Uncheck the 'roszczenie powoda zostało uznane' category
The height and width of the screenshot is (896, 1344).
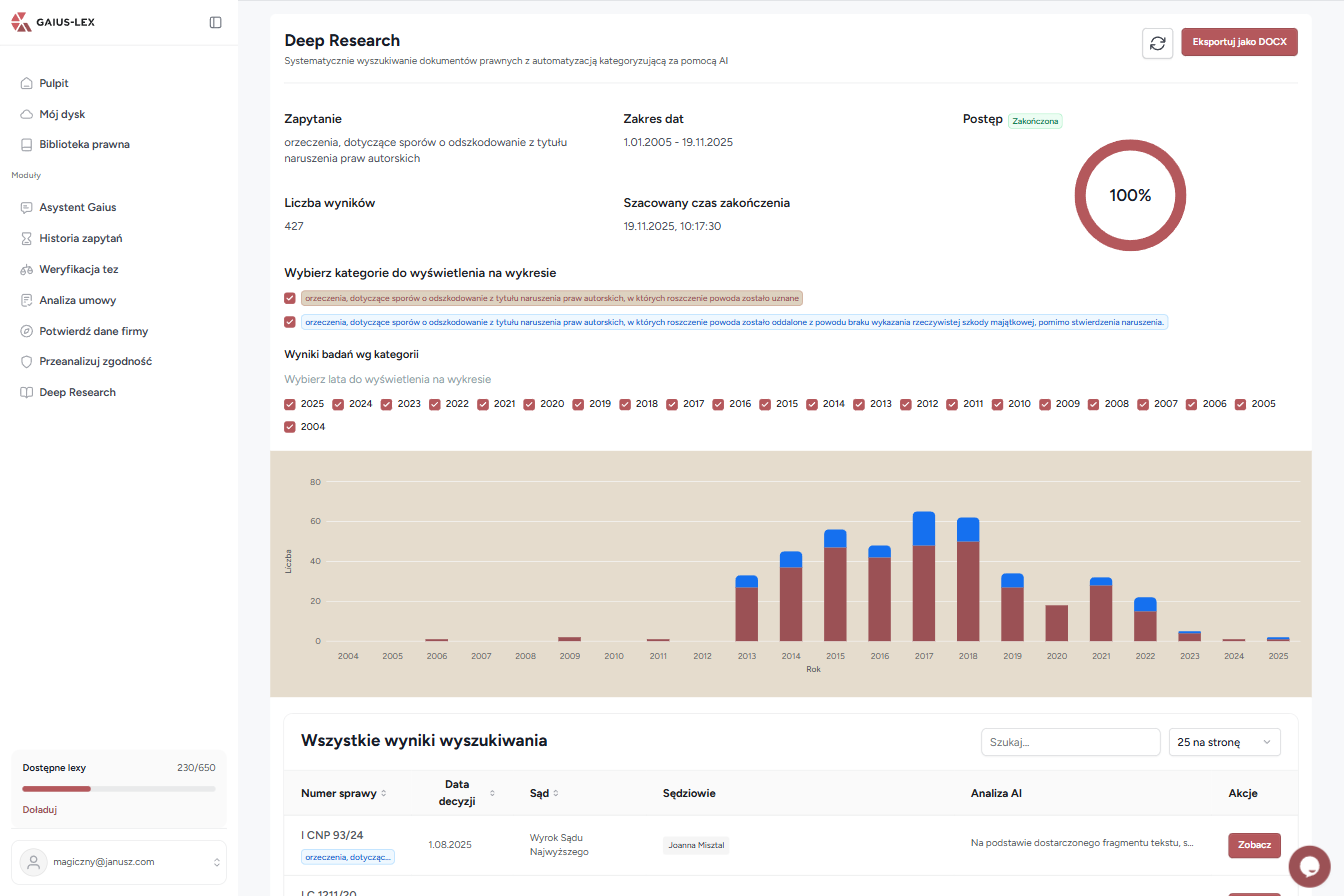pos(290,298)
